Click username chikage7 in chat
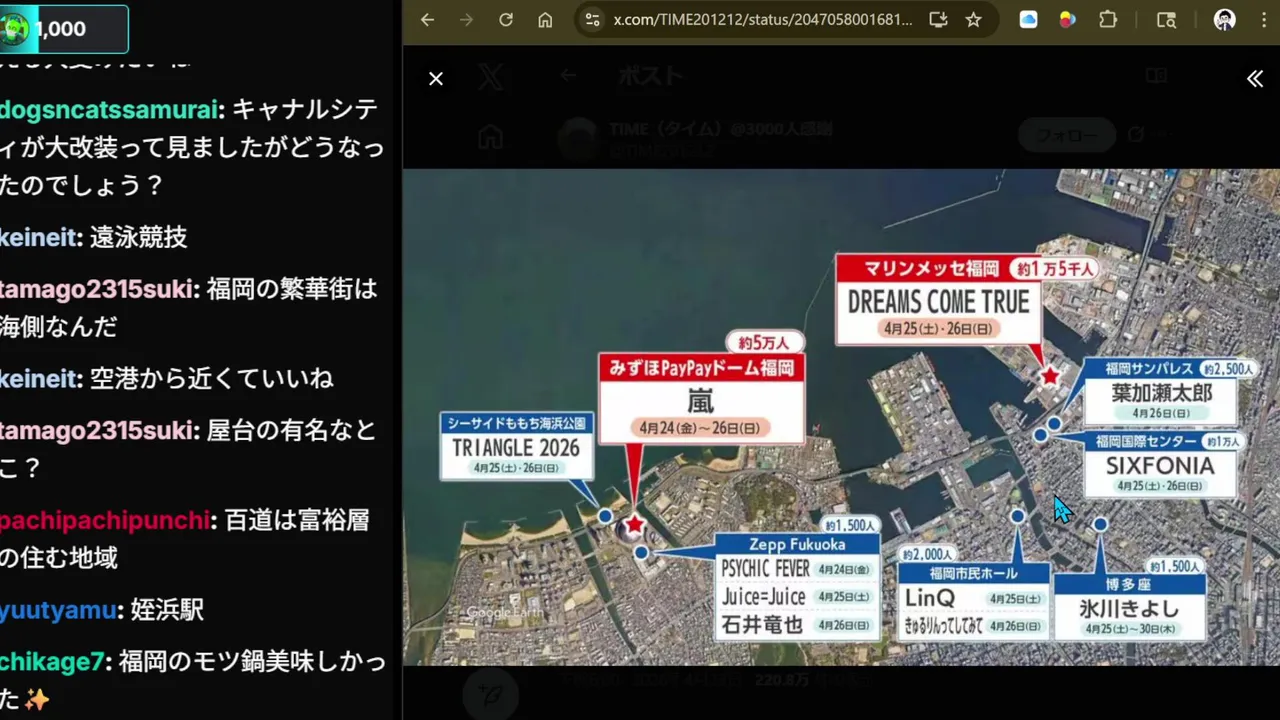The image size is (1280, 720). click(52, 661)
